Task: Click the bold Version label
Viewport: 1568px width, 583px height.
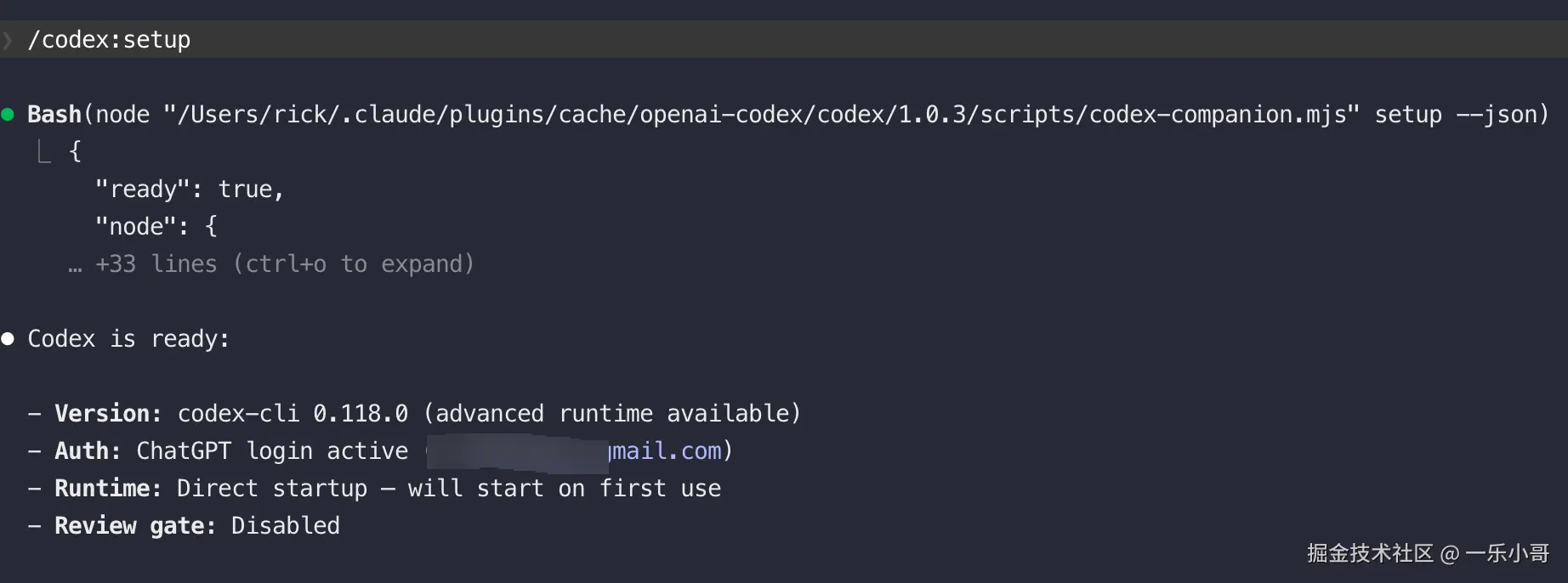Action: (x=108, y=414)
